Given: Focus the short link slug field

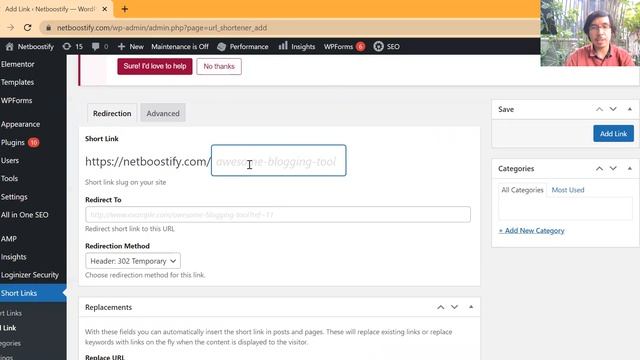Looking at the screenshot, I should pos(278,160).
